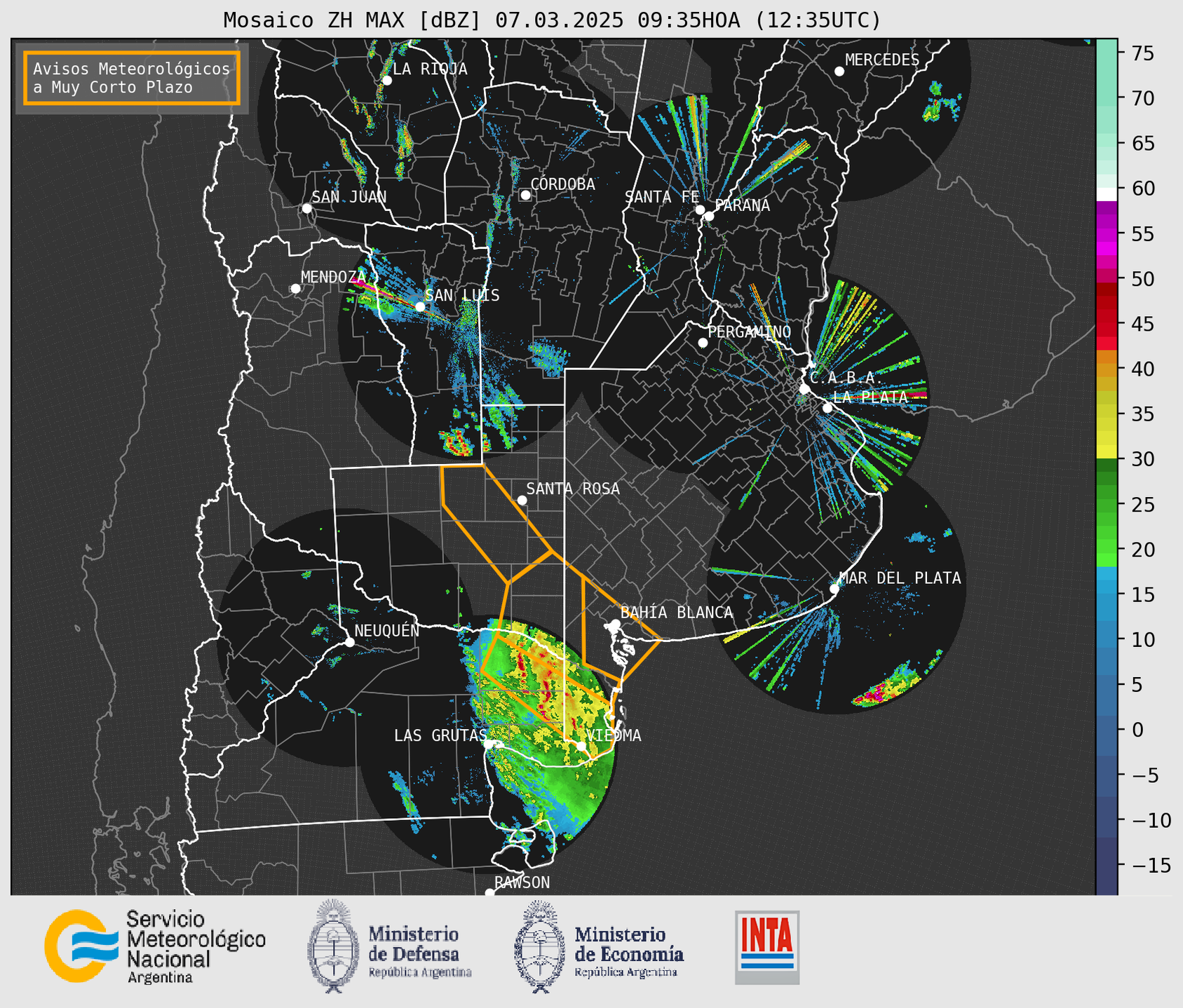Click the SAN LUIS city marker dot

point(420,306)
